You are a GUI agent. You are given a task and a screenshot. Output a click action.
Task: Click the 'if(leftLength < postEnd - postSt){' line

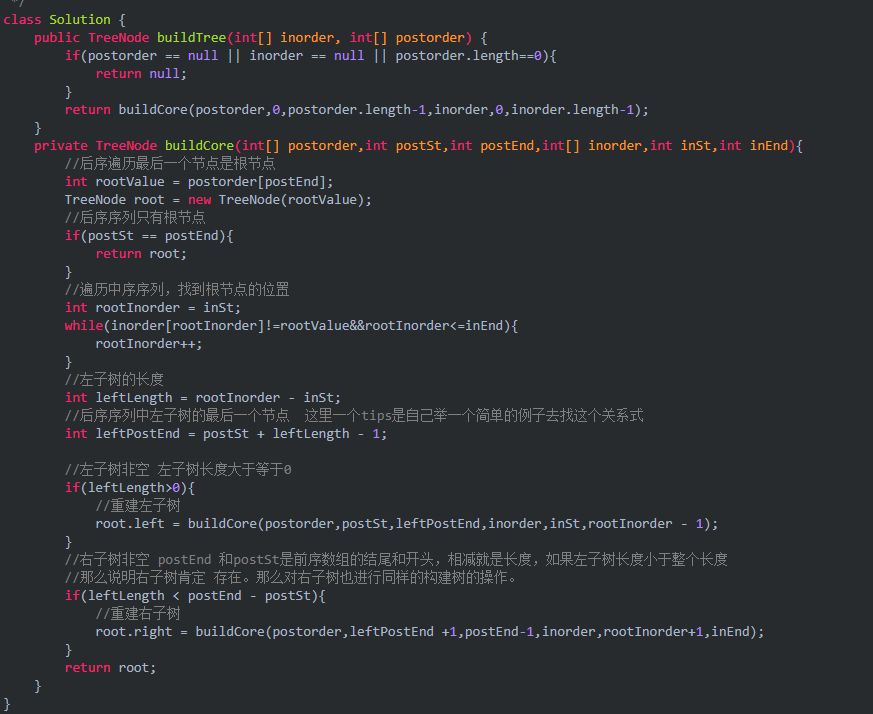pyautogui.click(x=195, y=596)
